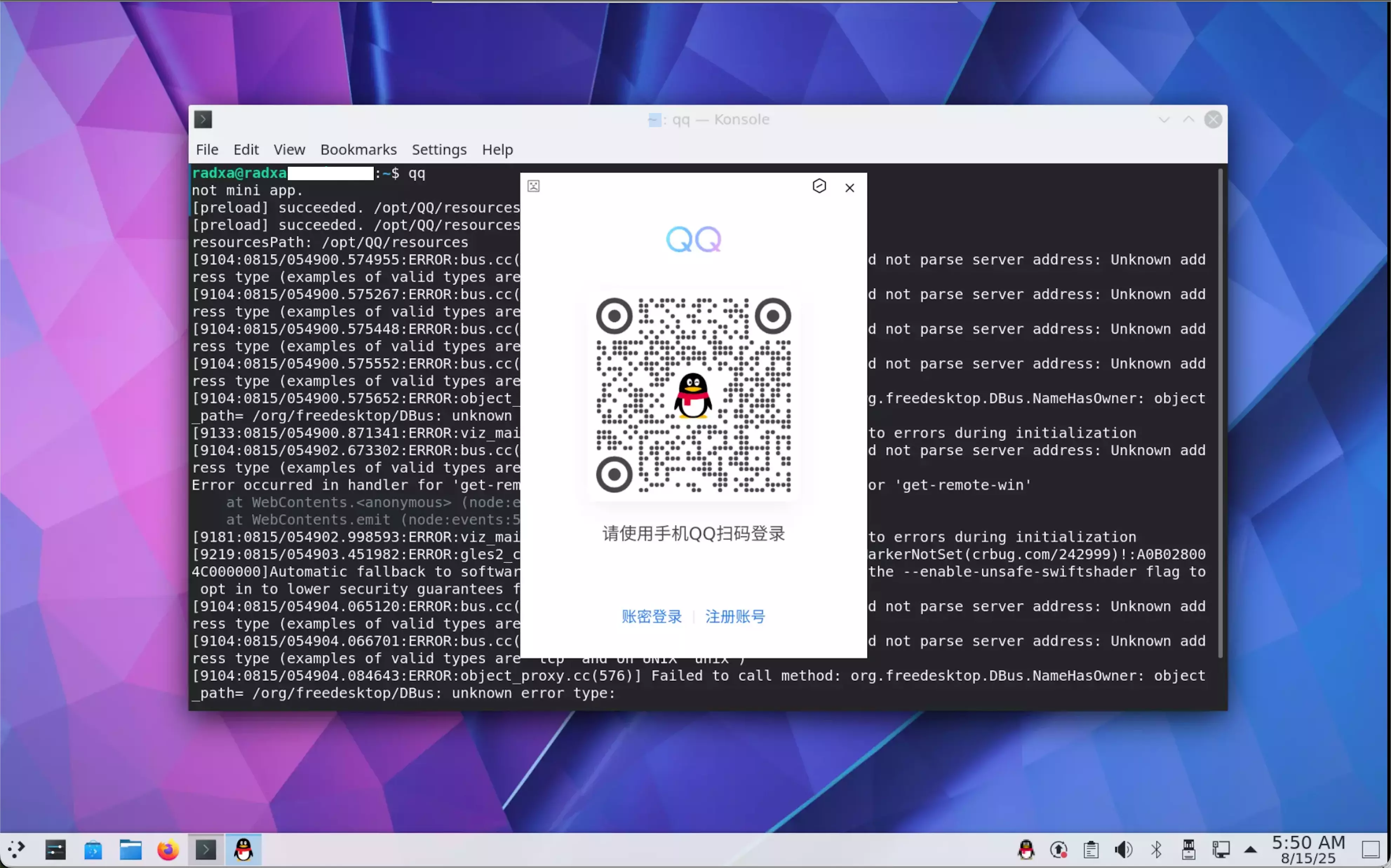1391x868 pixels.
Task: Expand hidden system tray icons arrow
Action: pyautogui.click(x=1250, y=850)
